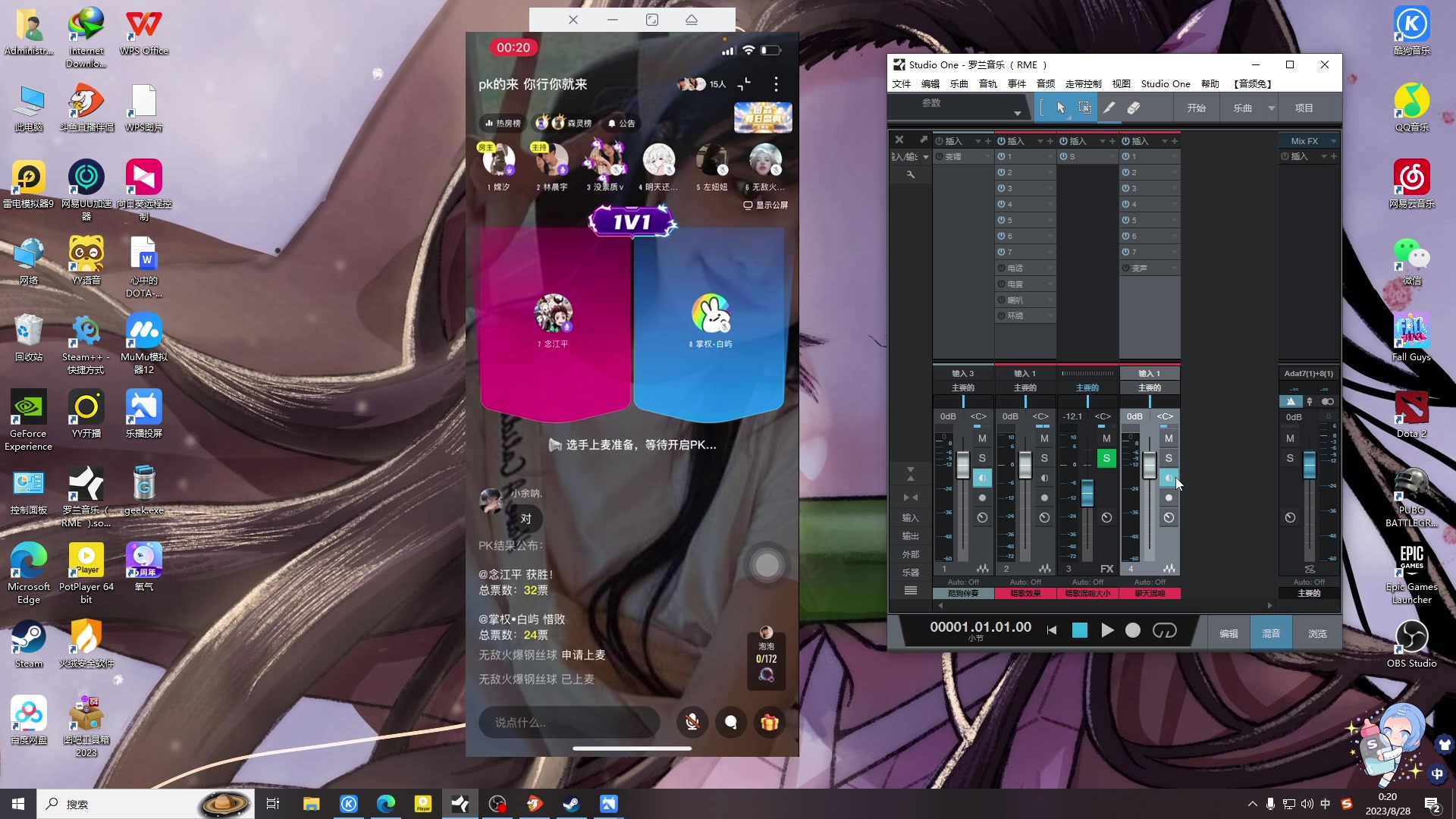Open 文件 menu in Studio One
Viewport: 1456px width, 819px height.
(x=902, y=84)
